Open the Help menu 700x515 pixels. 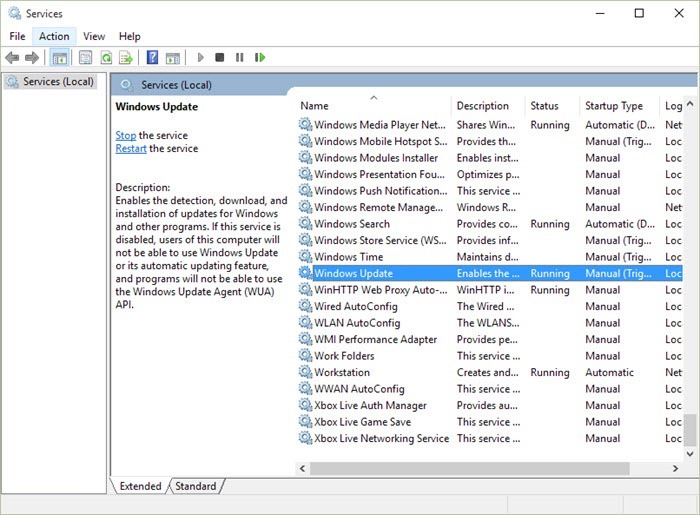(x=129, y=36)
